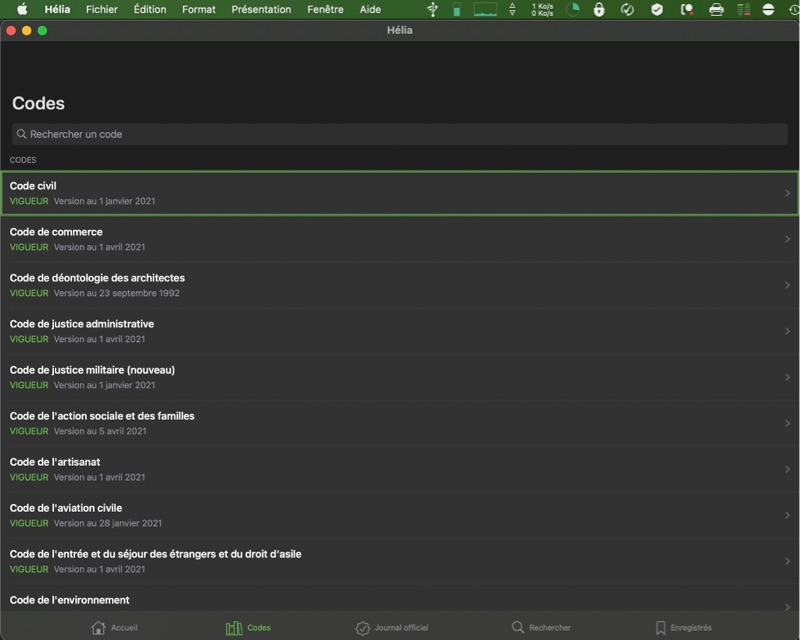This screenshot has width=800, height=640.
Task: Click the magnifier icon in search field
Action: pyautogui.click(x=21, y=134)
